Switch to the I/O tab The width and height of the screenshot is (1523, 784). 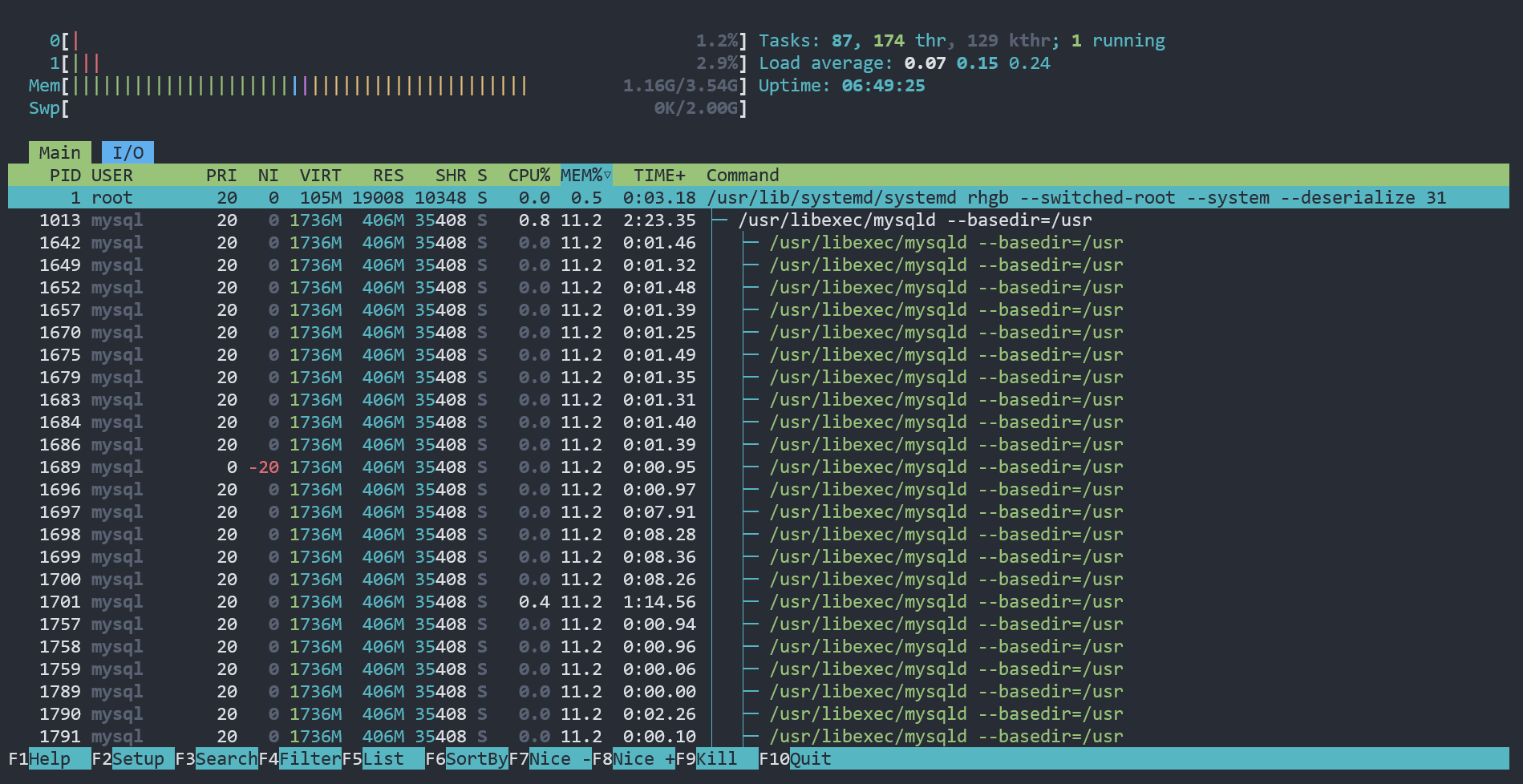pos(128,152)
